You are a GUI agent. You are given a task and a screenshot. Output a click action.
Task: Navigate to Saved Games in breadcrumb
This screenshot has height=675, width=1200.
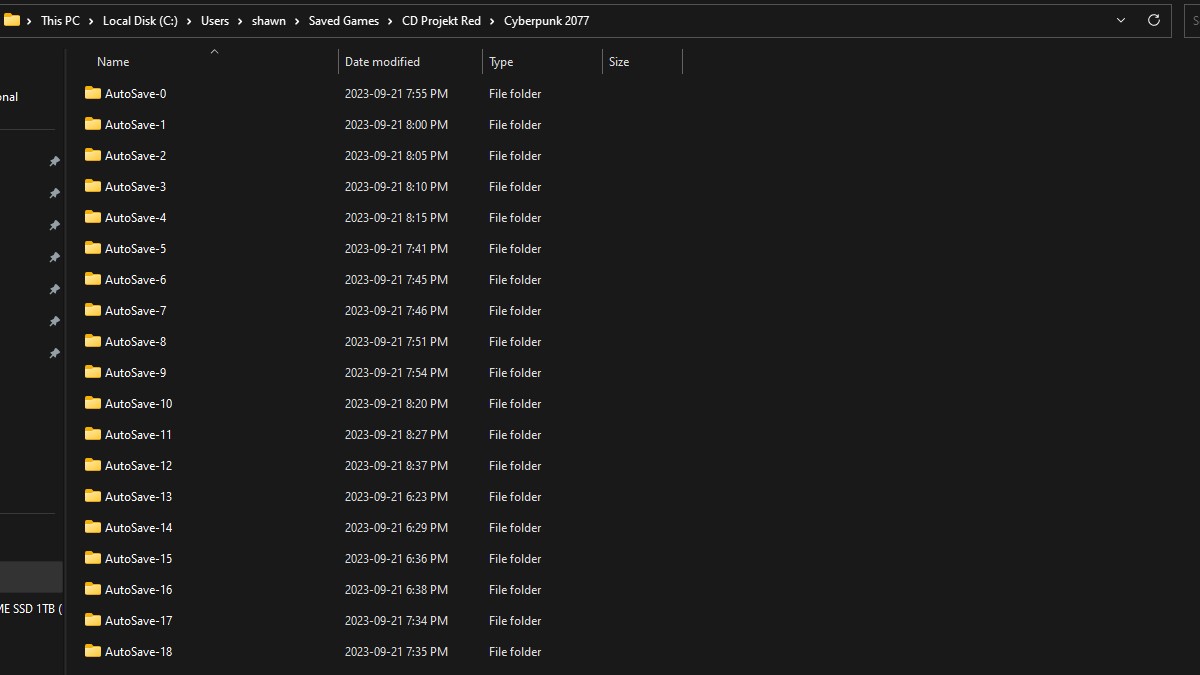pos(343,21)
